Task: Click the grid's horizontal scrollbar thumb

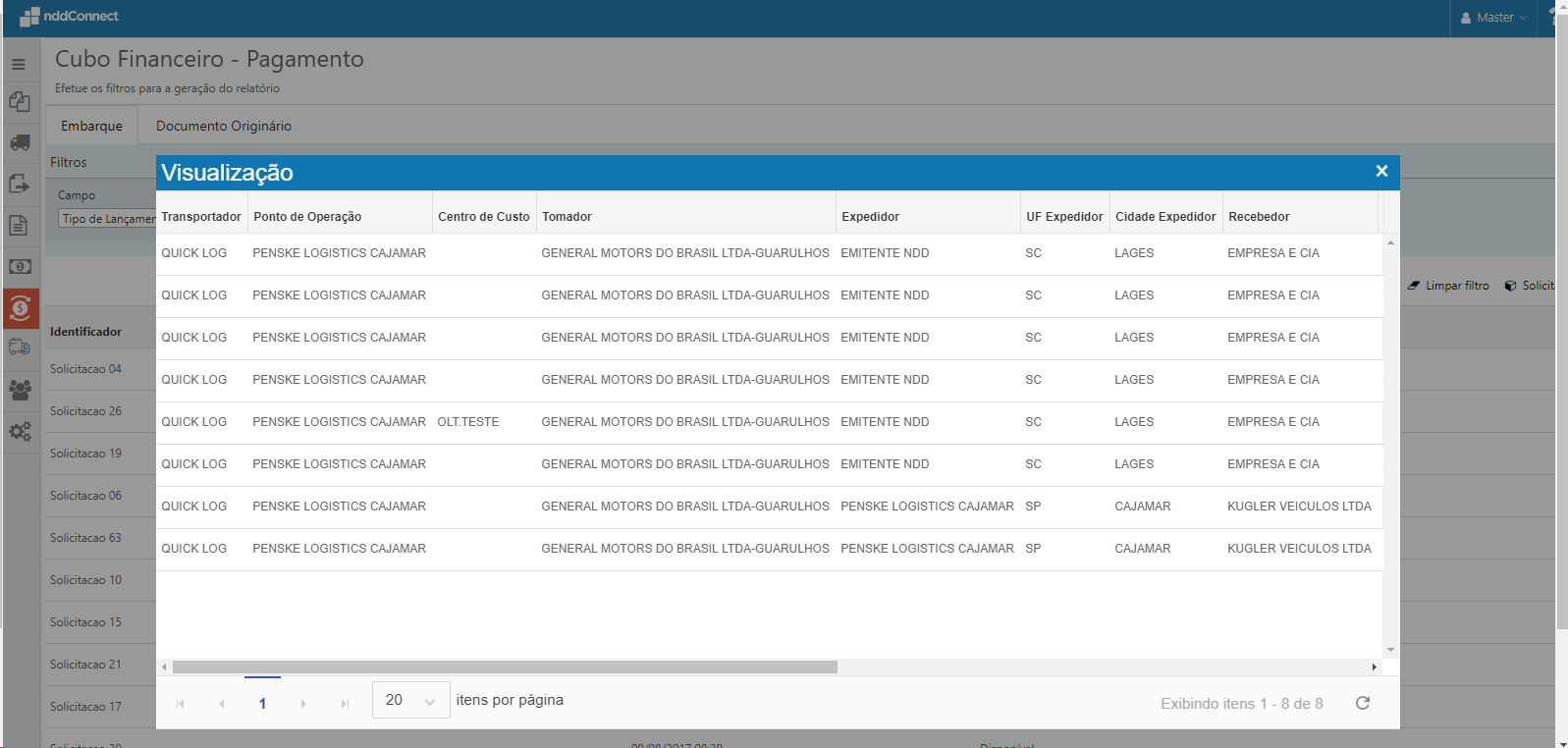Action: click(x=505, y=668)
